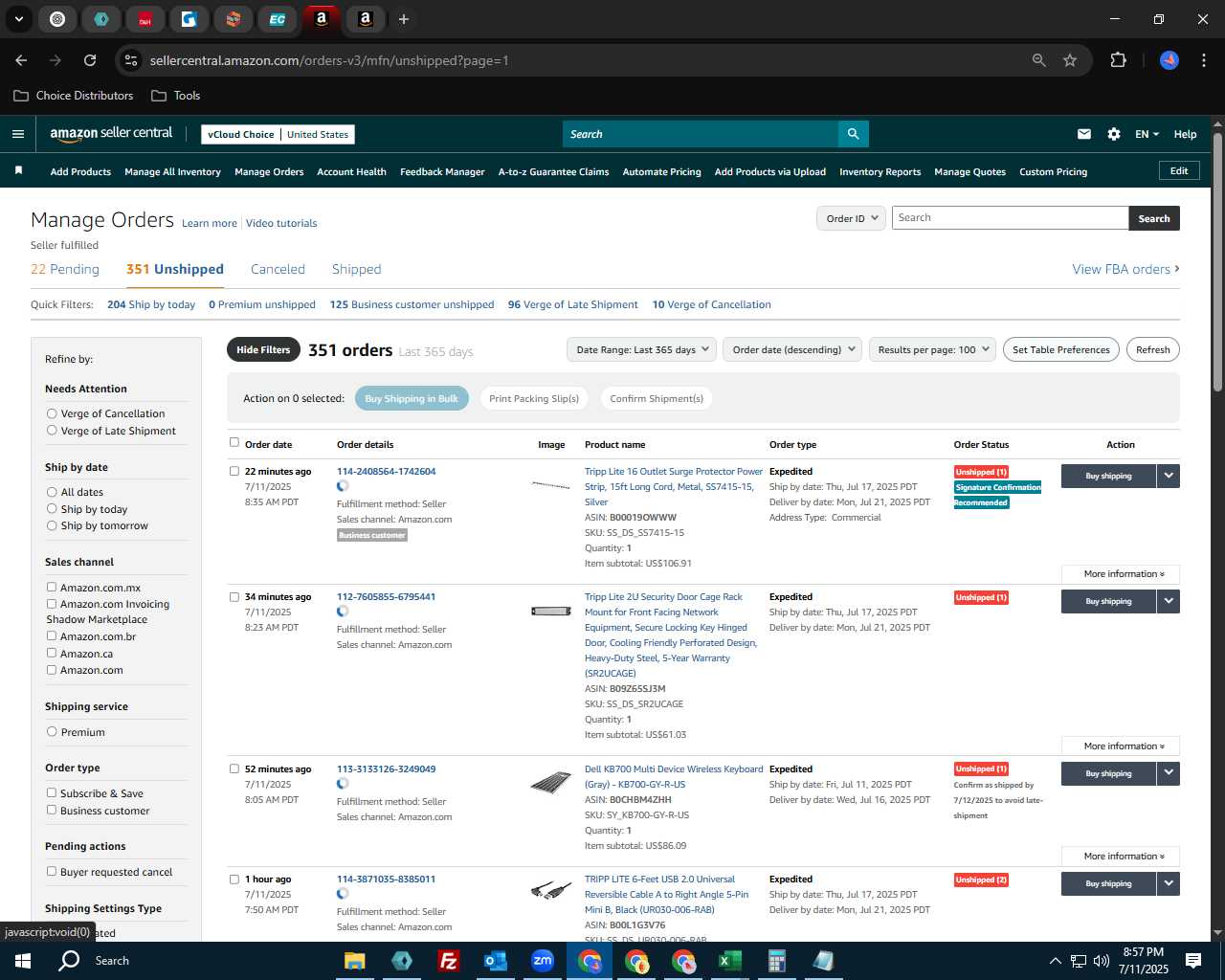Click Set Table Preferences button
This screenshot has height=980, width=1225.
click(1060, 349)
